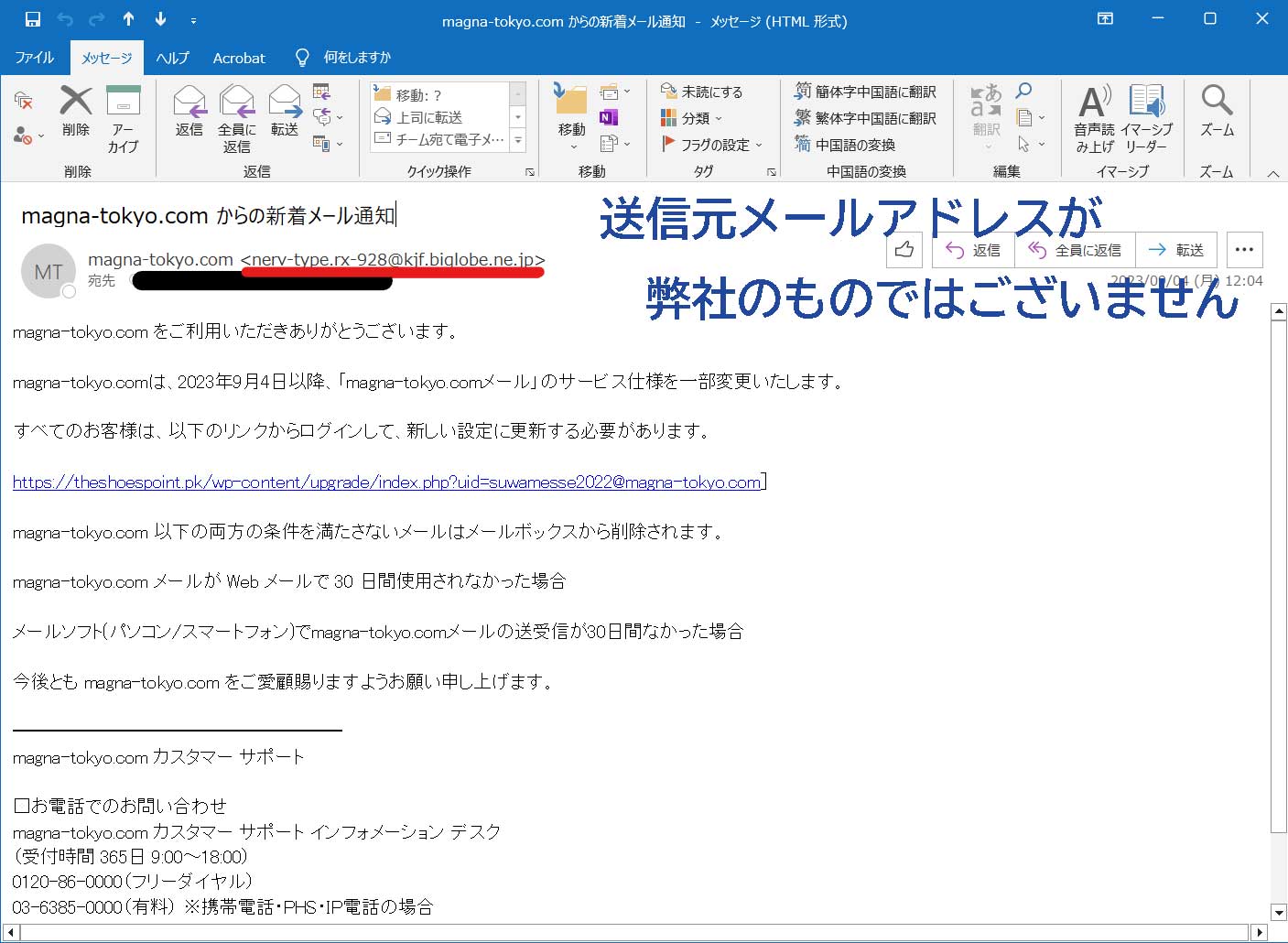Open the ヘルプ tab
Image resolution: width=1288 pixels, height=943 pixels.
pyautogui.click(x=172, y=57)
